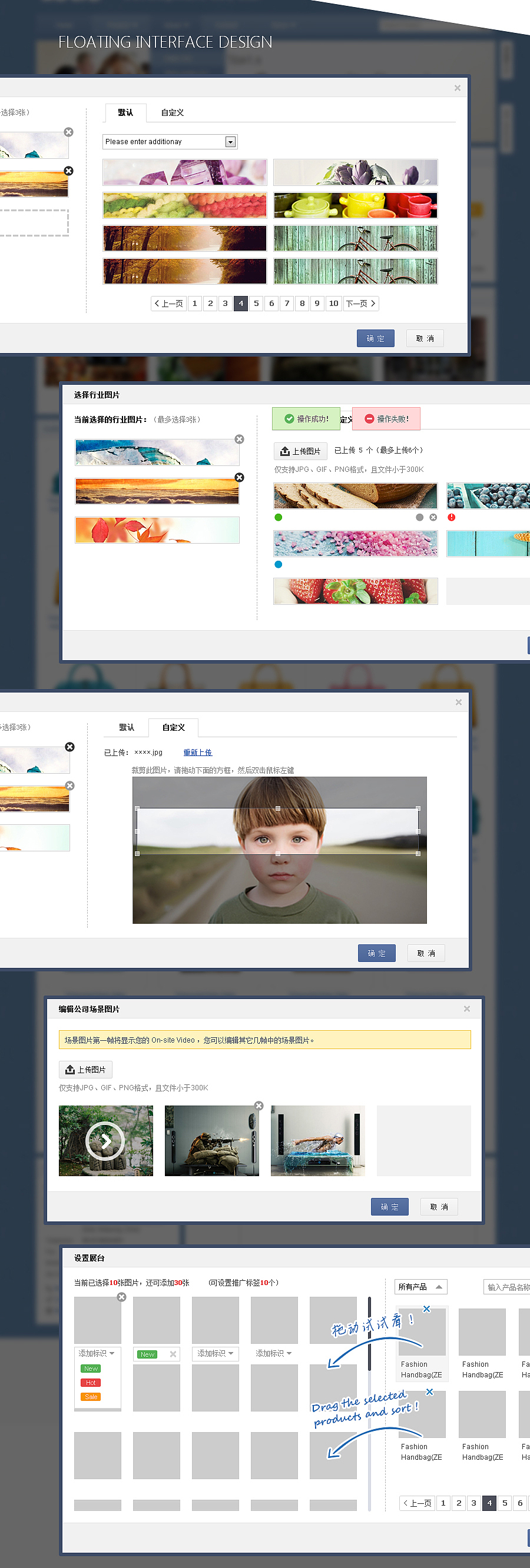Screen dimensions: 530x1568
Task: Go to 上一页 in 设置展台 pagination
Action: click(418, 1503)
